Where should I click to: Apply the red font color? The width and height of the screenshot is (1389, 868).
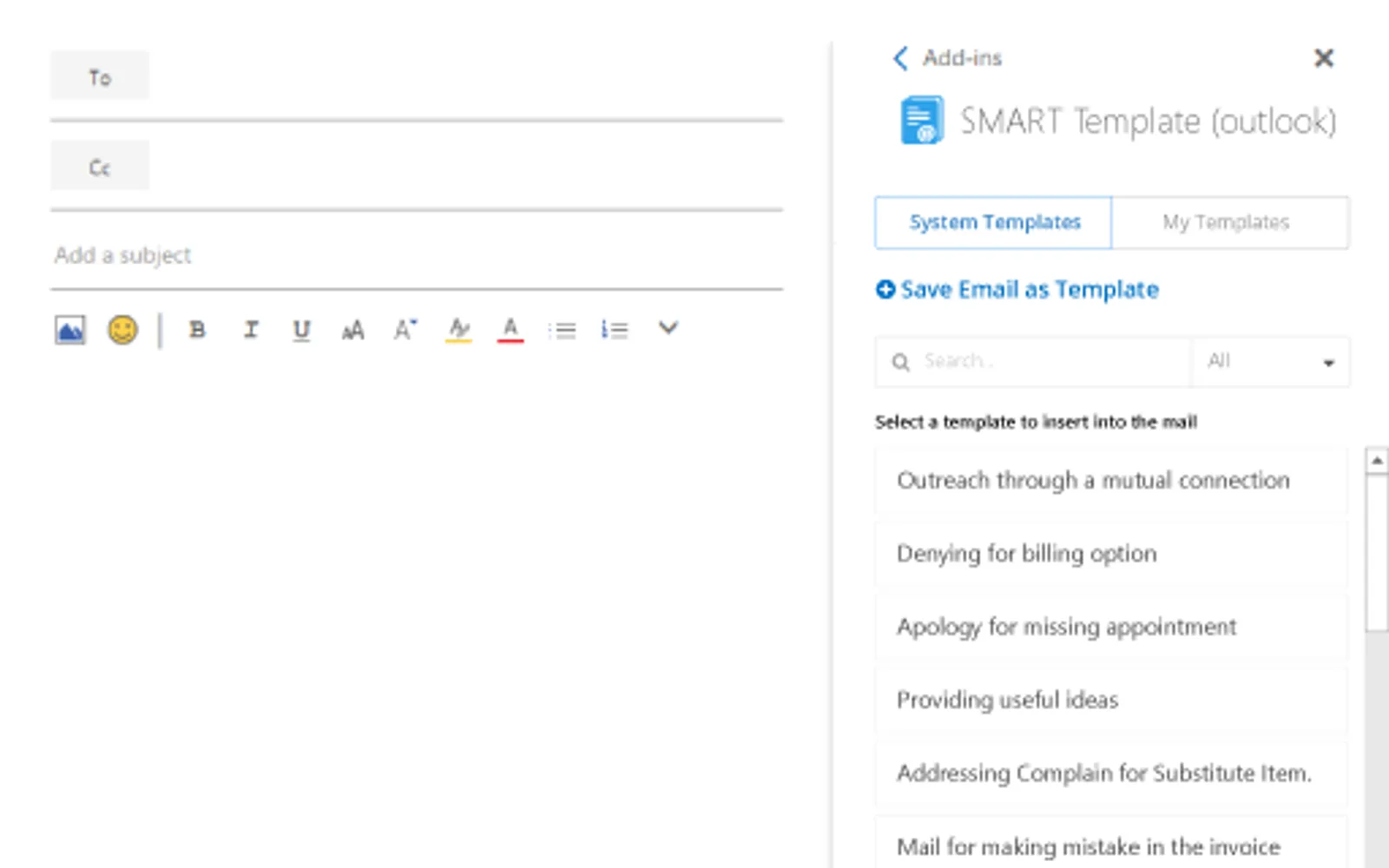click(x=510, y=330)
